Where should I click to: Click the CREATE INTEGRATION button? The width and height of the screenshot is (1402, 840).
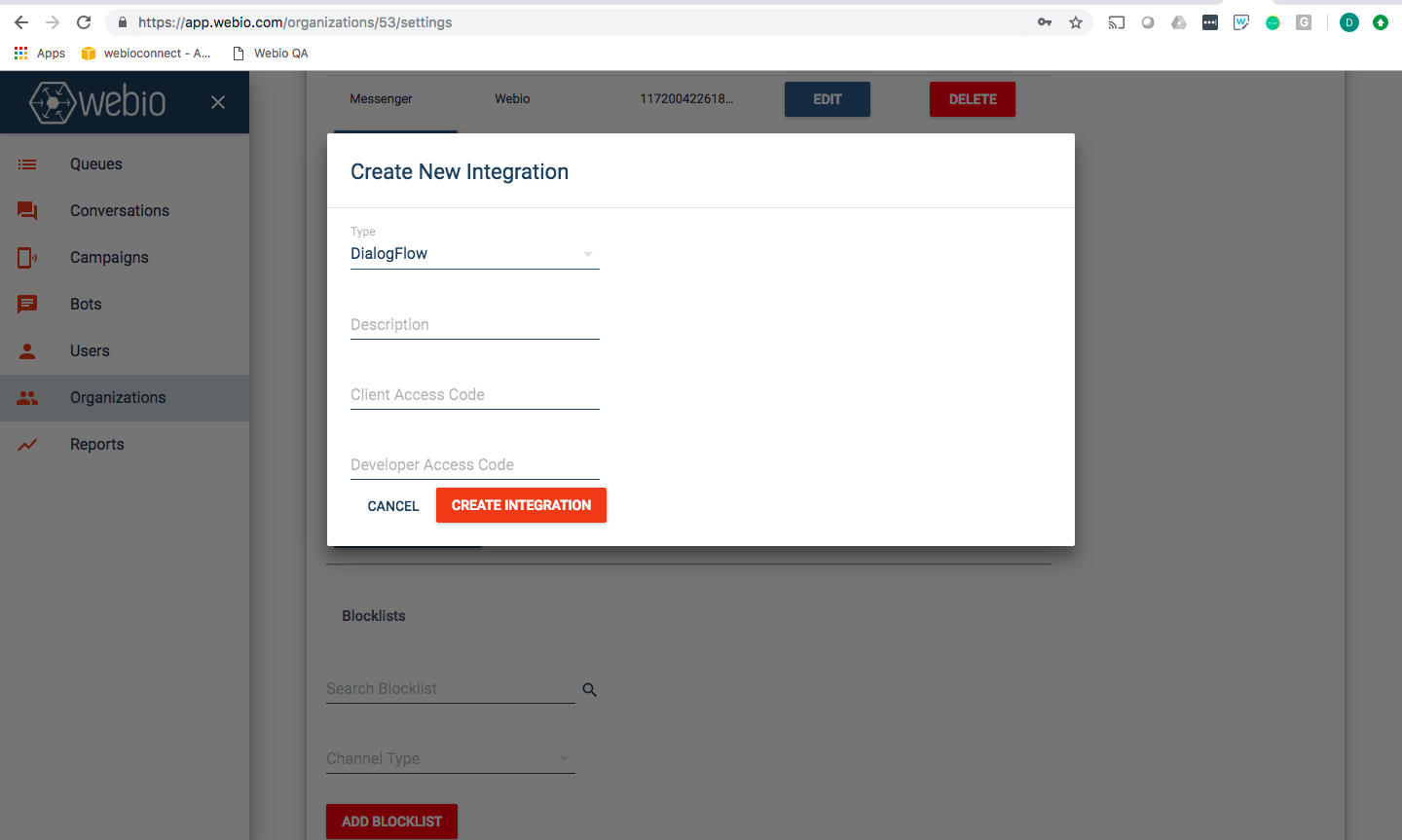[521, 505]
